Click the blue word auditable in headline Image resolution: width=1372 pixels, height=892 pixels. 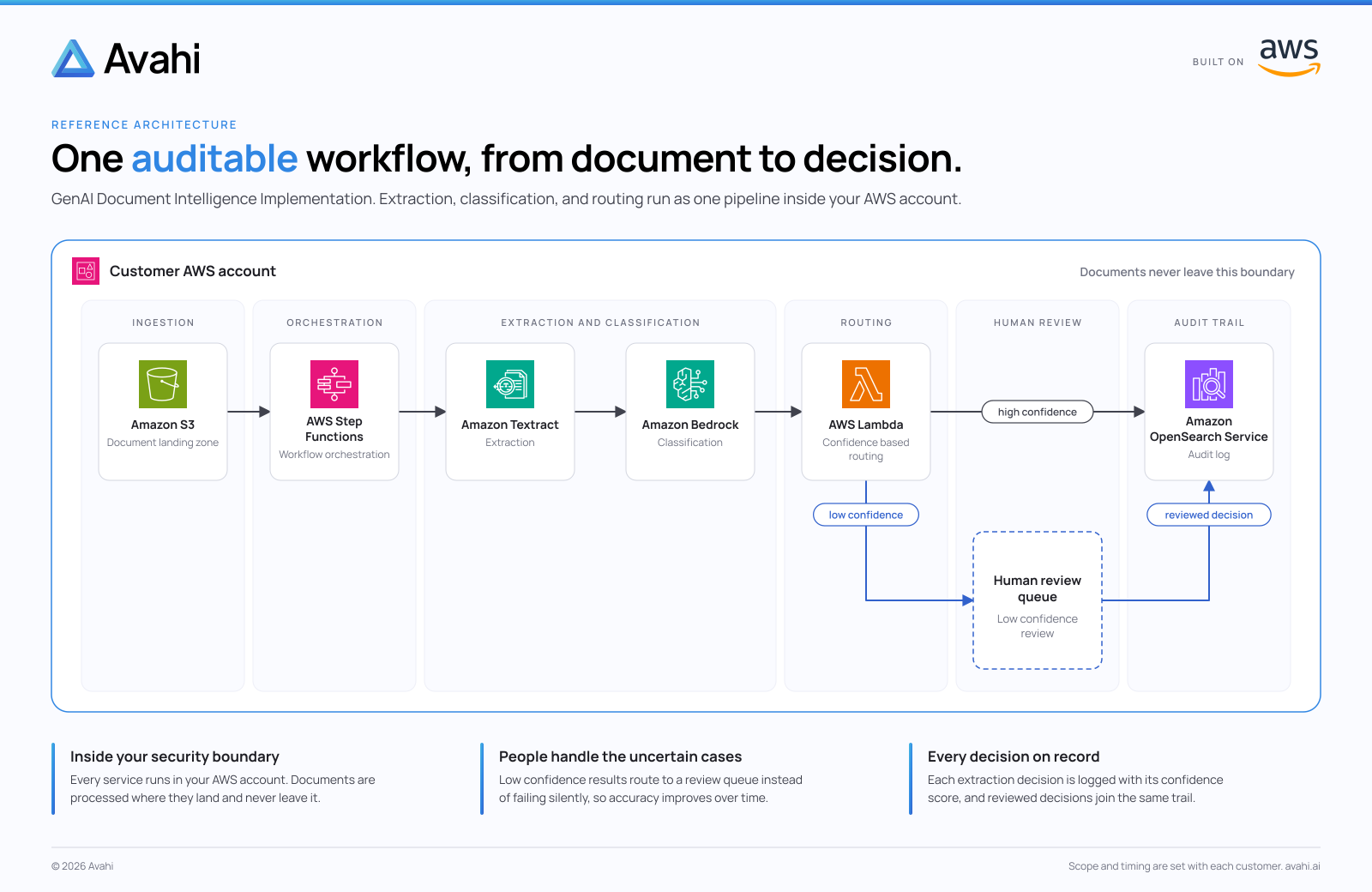pyautogui.click(x=214, y=159)
